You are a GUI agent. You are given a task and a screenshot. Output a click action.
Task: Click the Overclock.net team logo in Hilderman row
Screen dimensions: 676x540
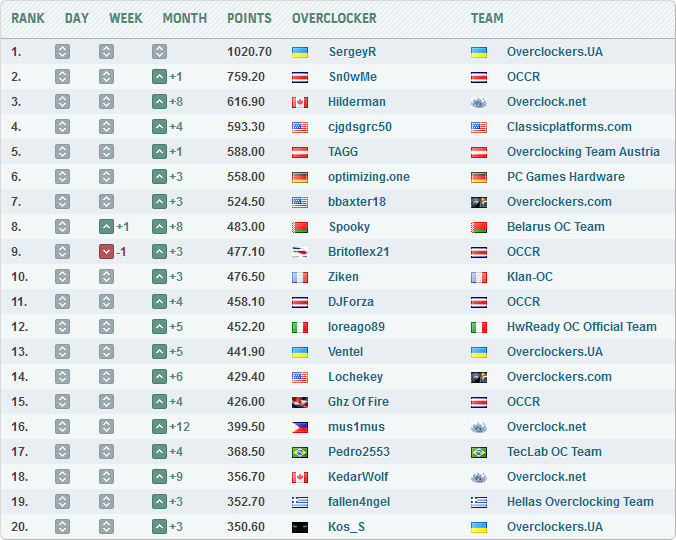pos(479,102)
